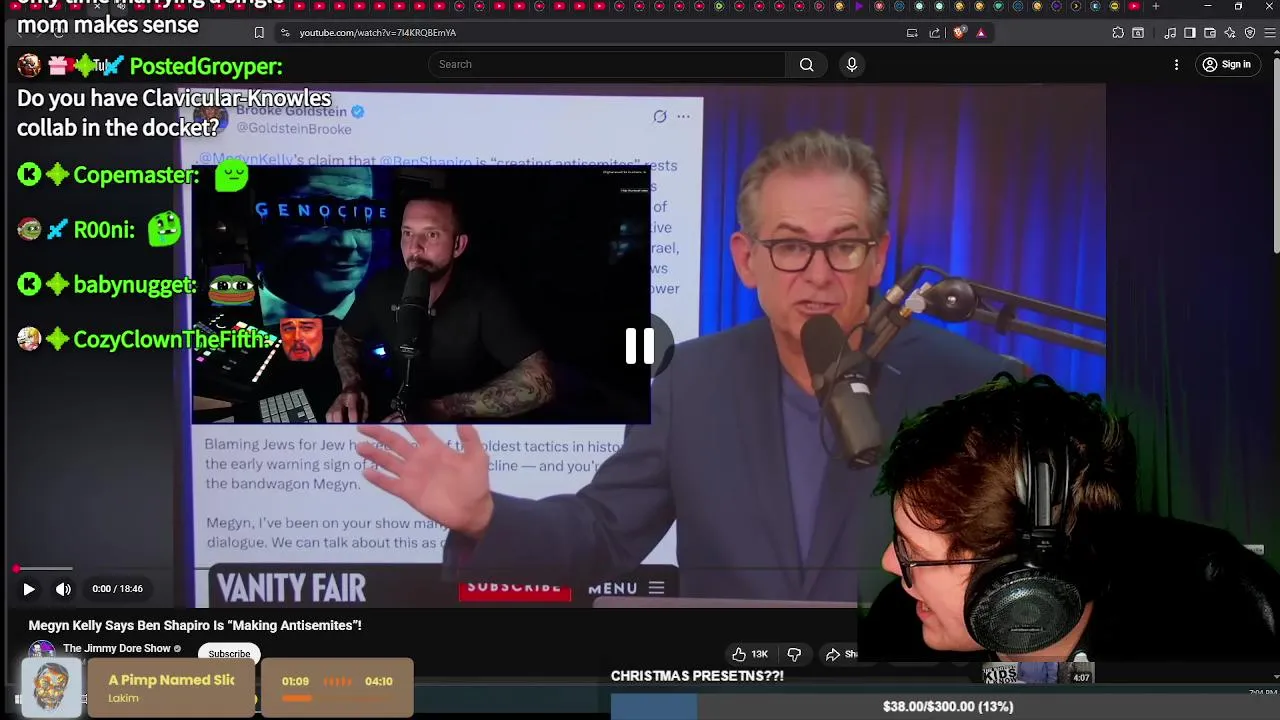Image resolution: width=1280 pixels, height=720 pixels.
Task: Open the Brave Wallet icon
Action: point(1210,32)
